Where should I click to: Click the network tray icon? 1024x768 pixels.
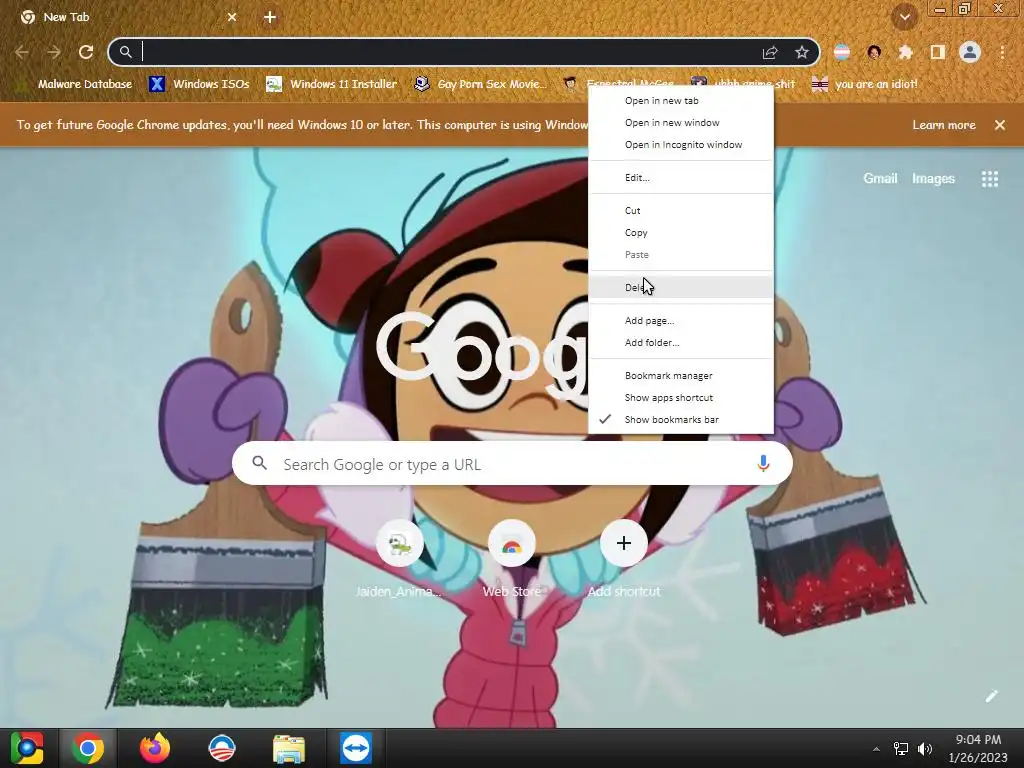click(x=901, y=749)
